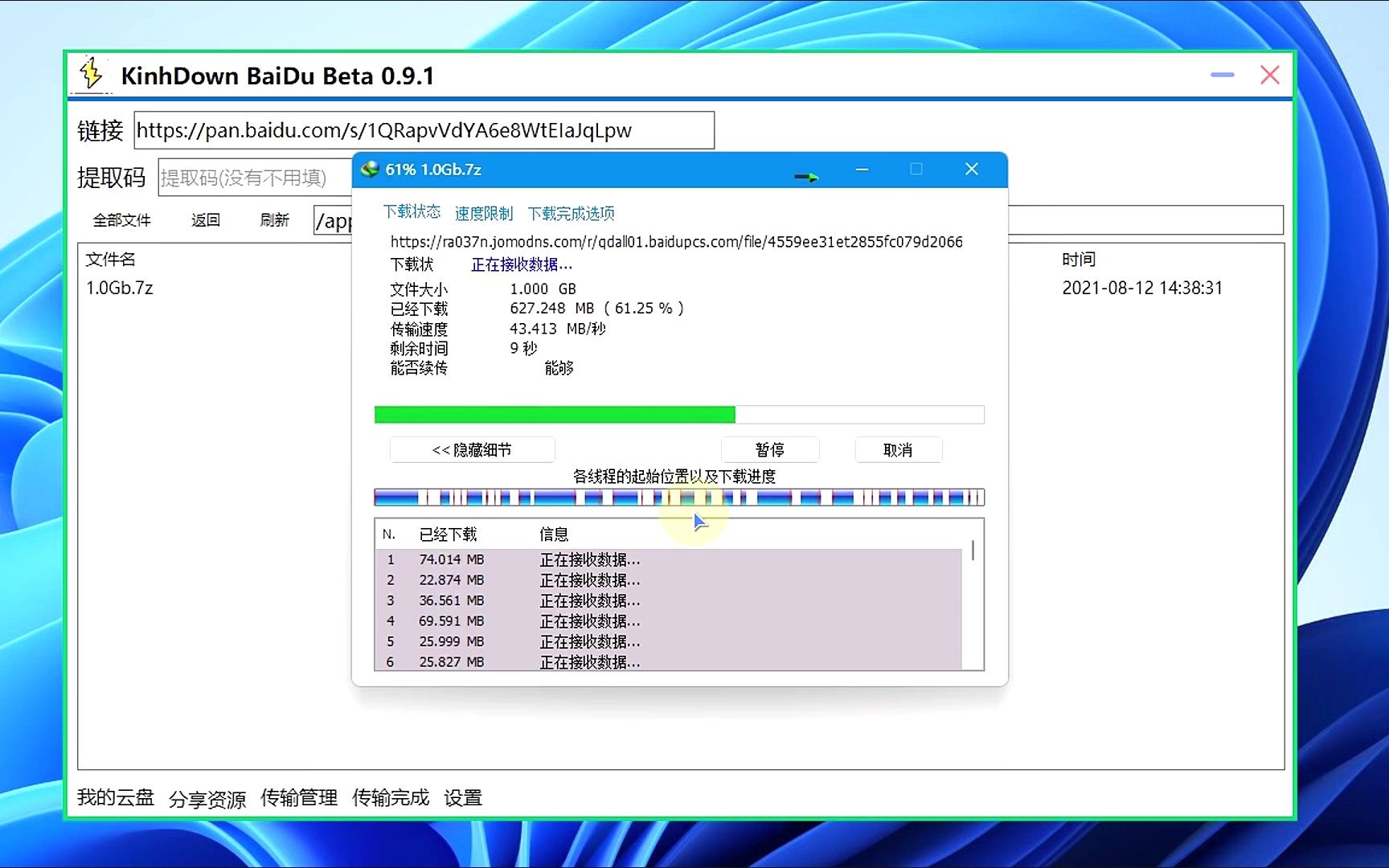Close the KinhDown BaiDu main window
Screen dimensions: 1389x868
1270,75
